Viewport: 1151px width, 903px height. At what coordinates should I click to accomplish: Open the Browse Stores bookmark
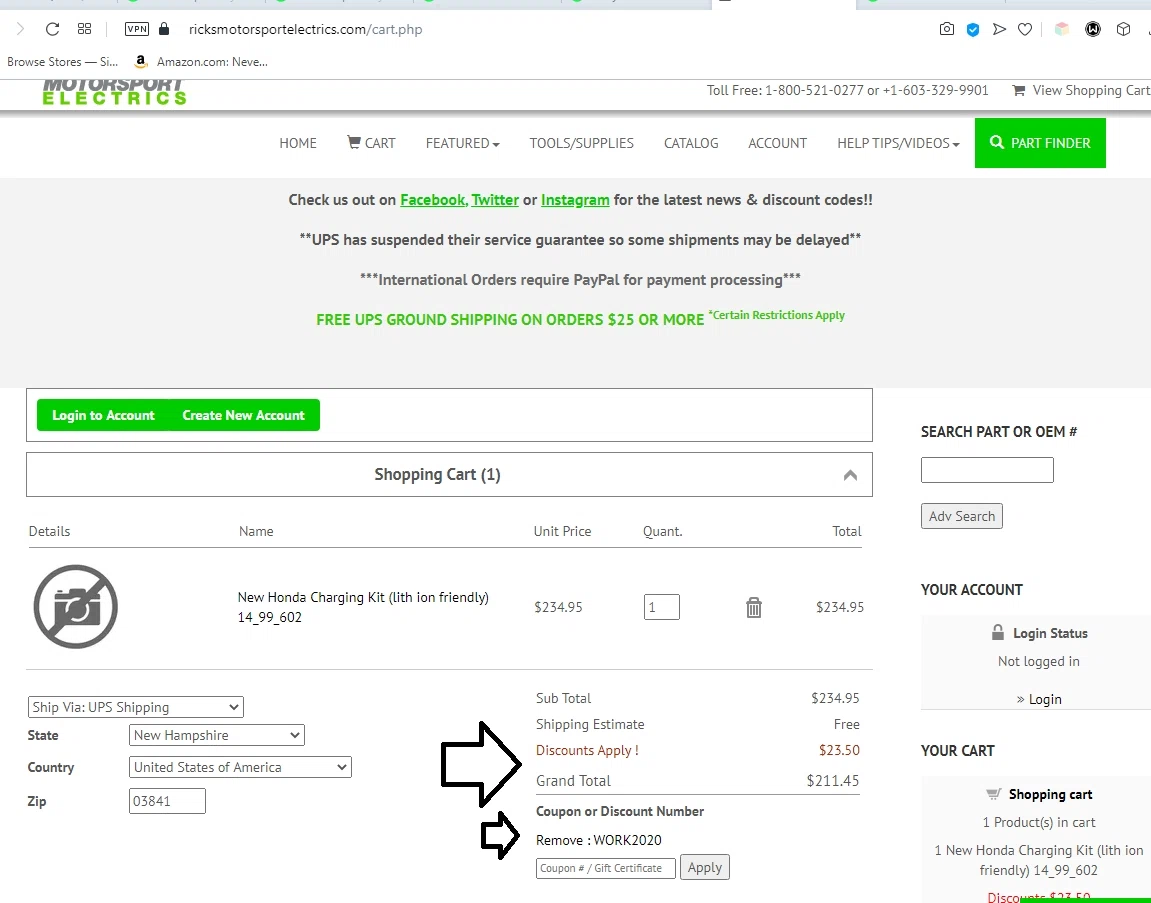pos(62,62)
